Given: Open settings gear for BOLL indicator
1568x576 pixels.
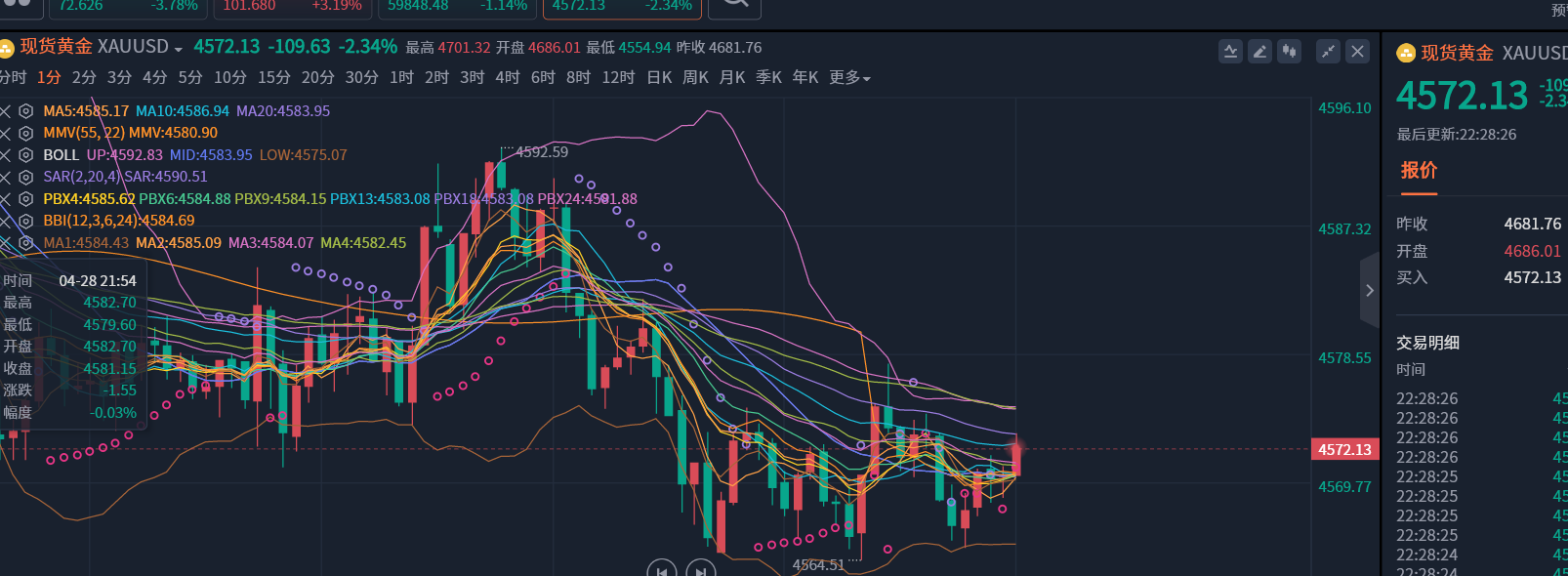Looking at the screenshot, I should (x=26, y=155).
